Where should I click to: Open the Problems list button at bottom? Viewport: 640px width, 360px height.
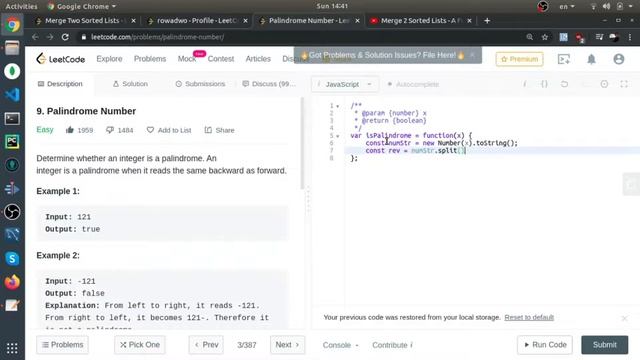pyautogui.click(x=62, y=345)
